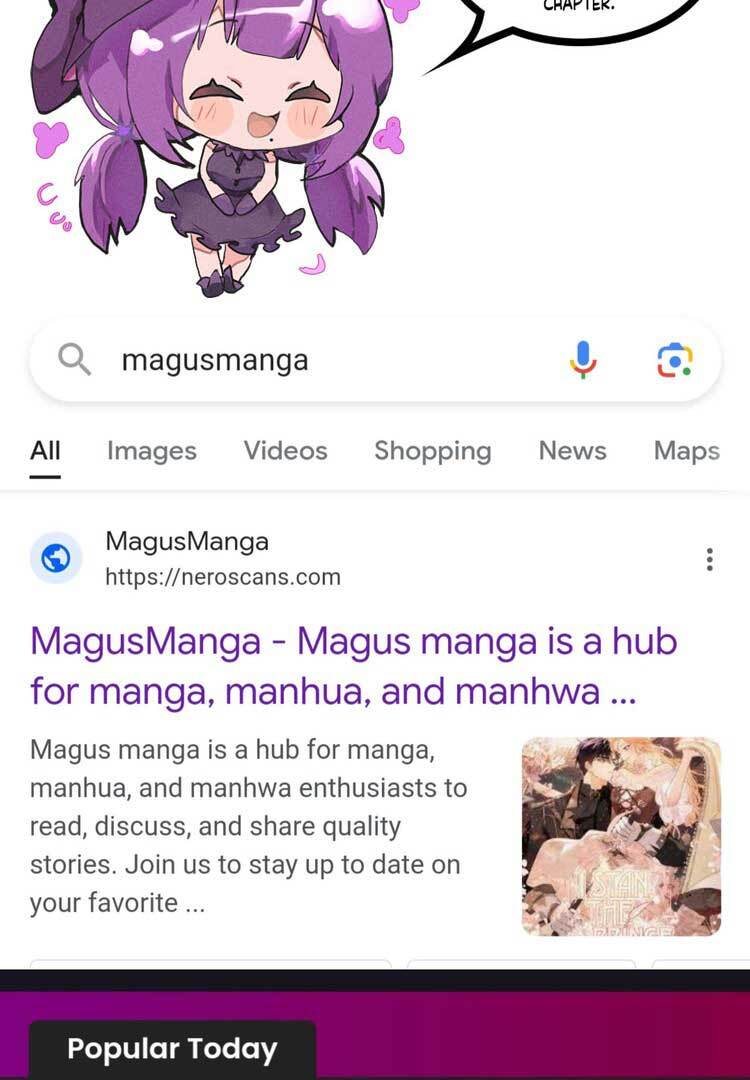Switch to the Maps tab

tap(687, 451)
